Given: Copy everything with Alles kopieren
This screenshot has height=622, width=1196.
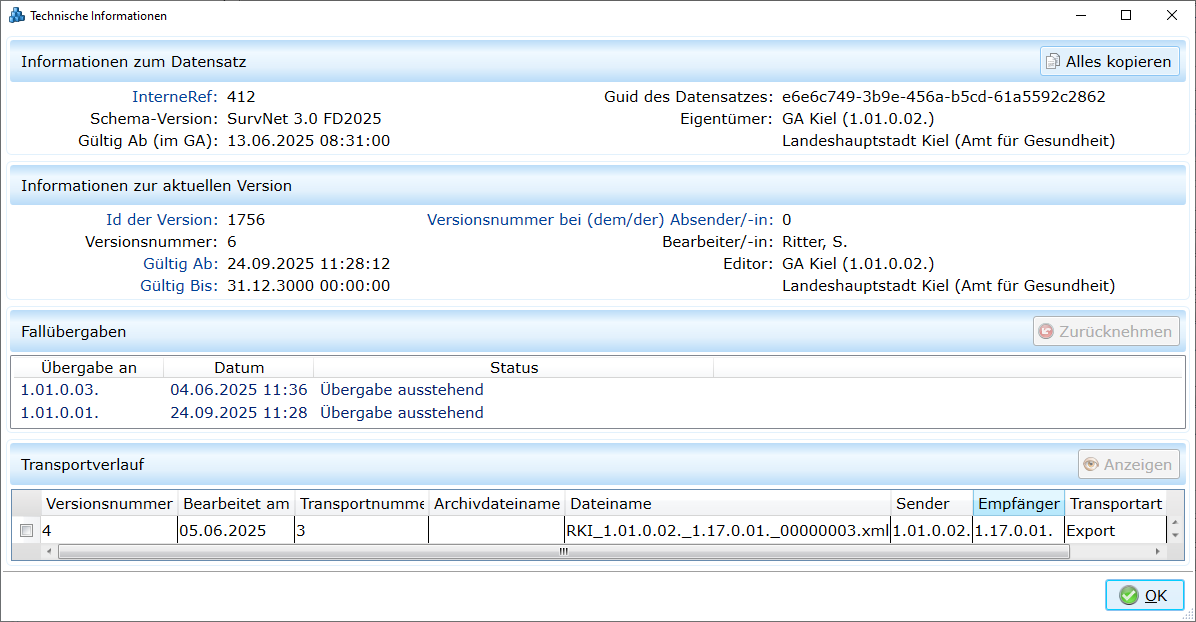Looking at the screenshot, I should [x=1109, y=62].
